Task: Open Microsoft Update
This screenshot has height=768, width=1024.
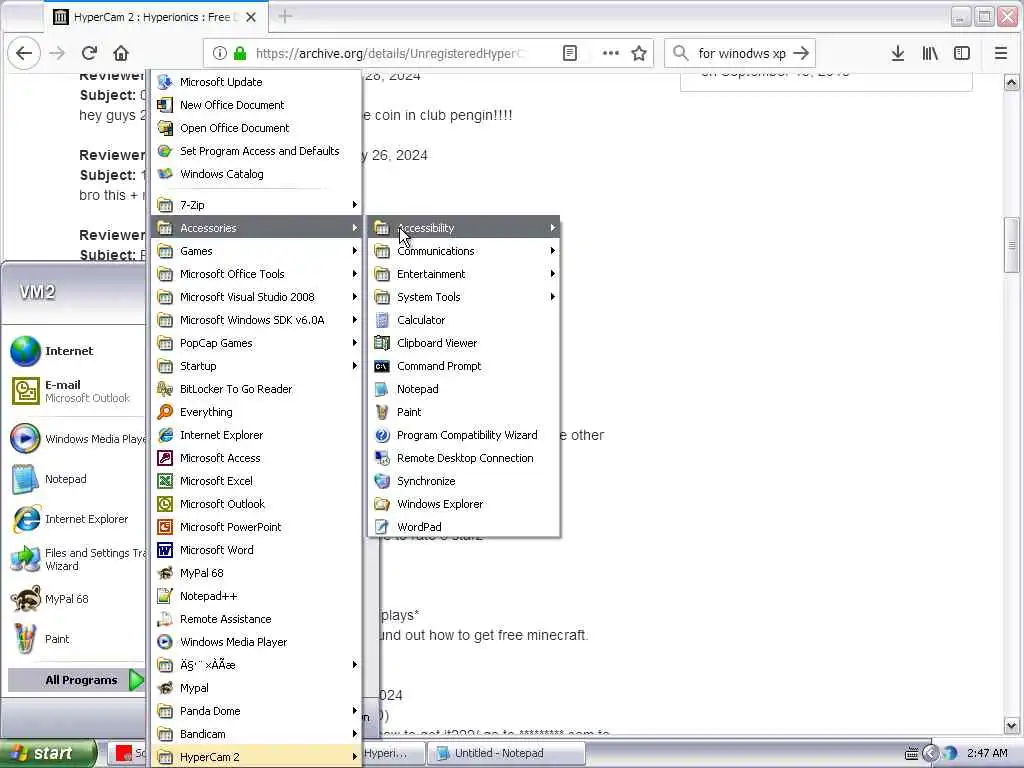Action: point(257,82)
